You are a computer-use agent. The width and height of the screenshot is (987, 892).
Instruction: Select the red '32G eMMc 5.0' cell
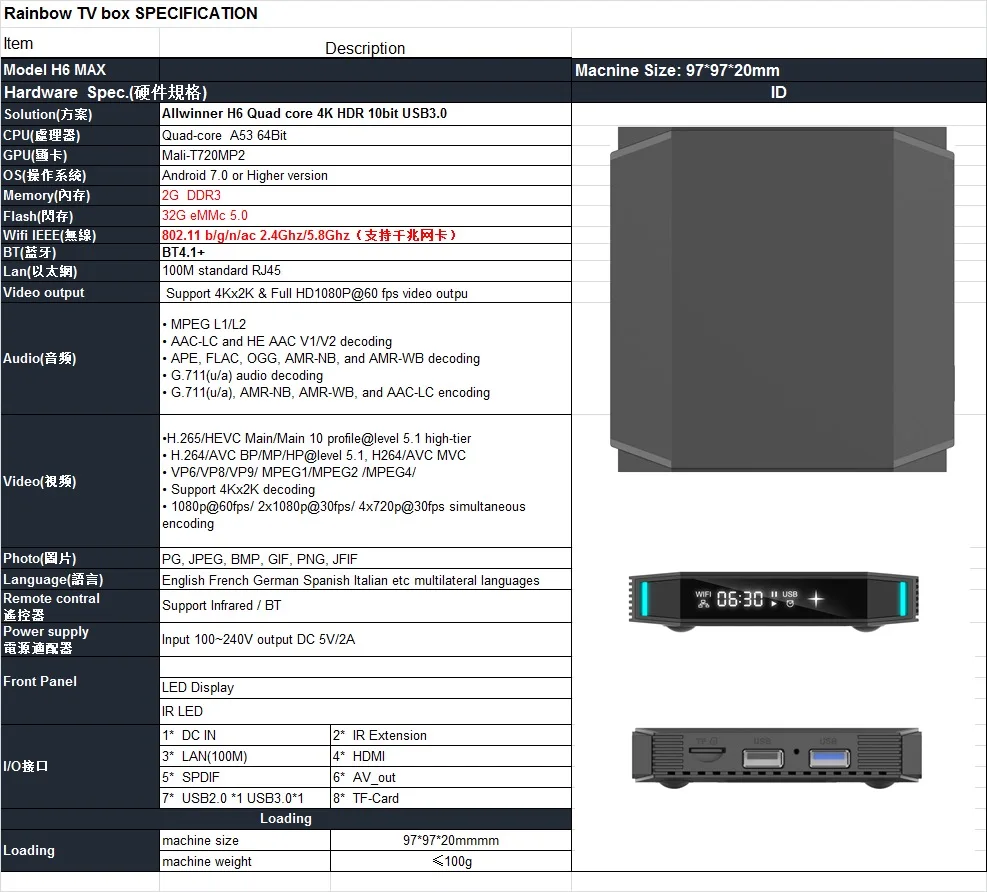tap(366, 216)
